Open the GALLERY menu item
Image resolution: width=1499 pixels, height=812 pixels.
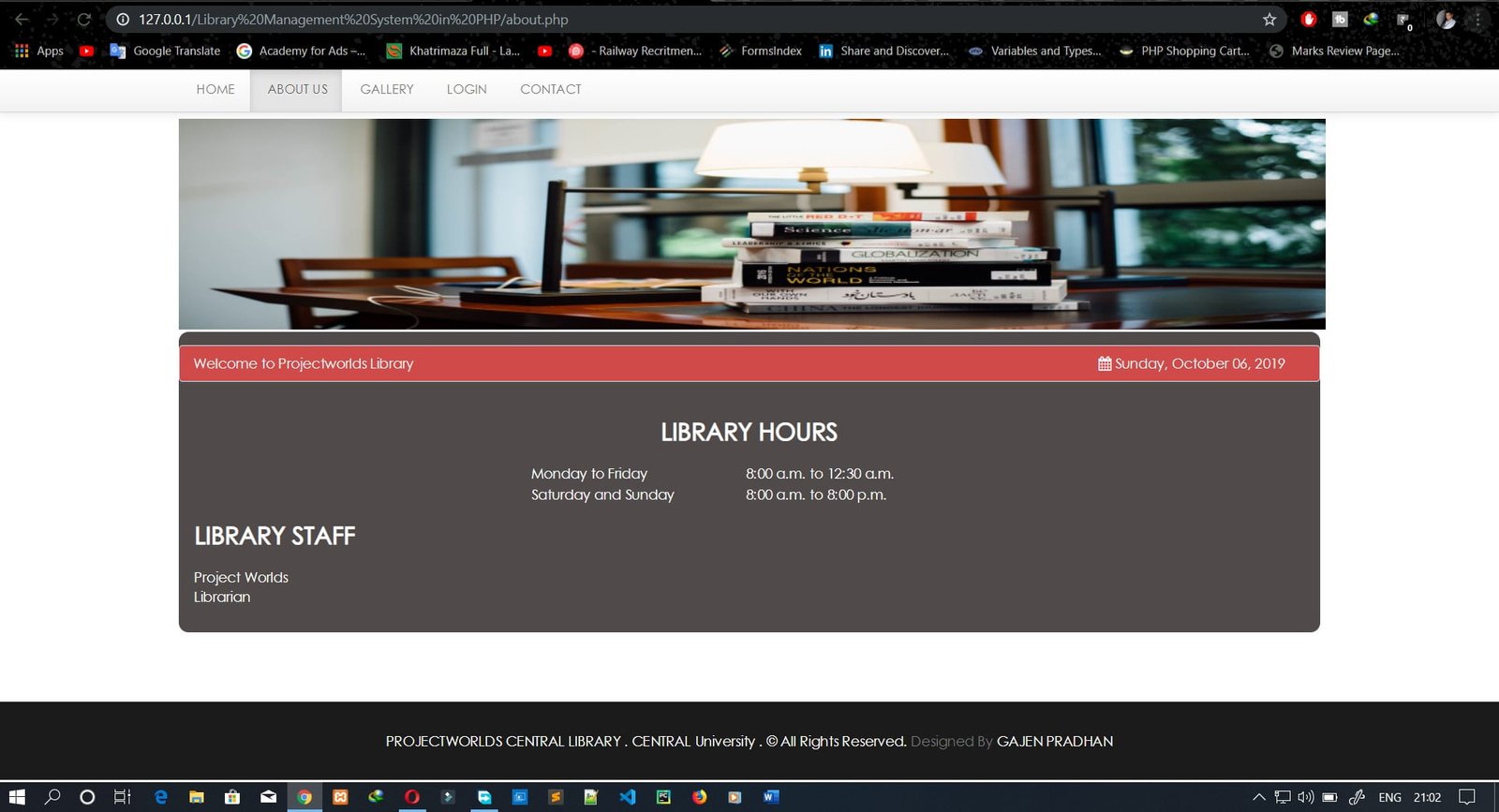point(387,90)
